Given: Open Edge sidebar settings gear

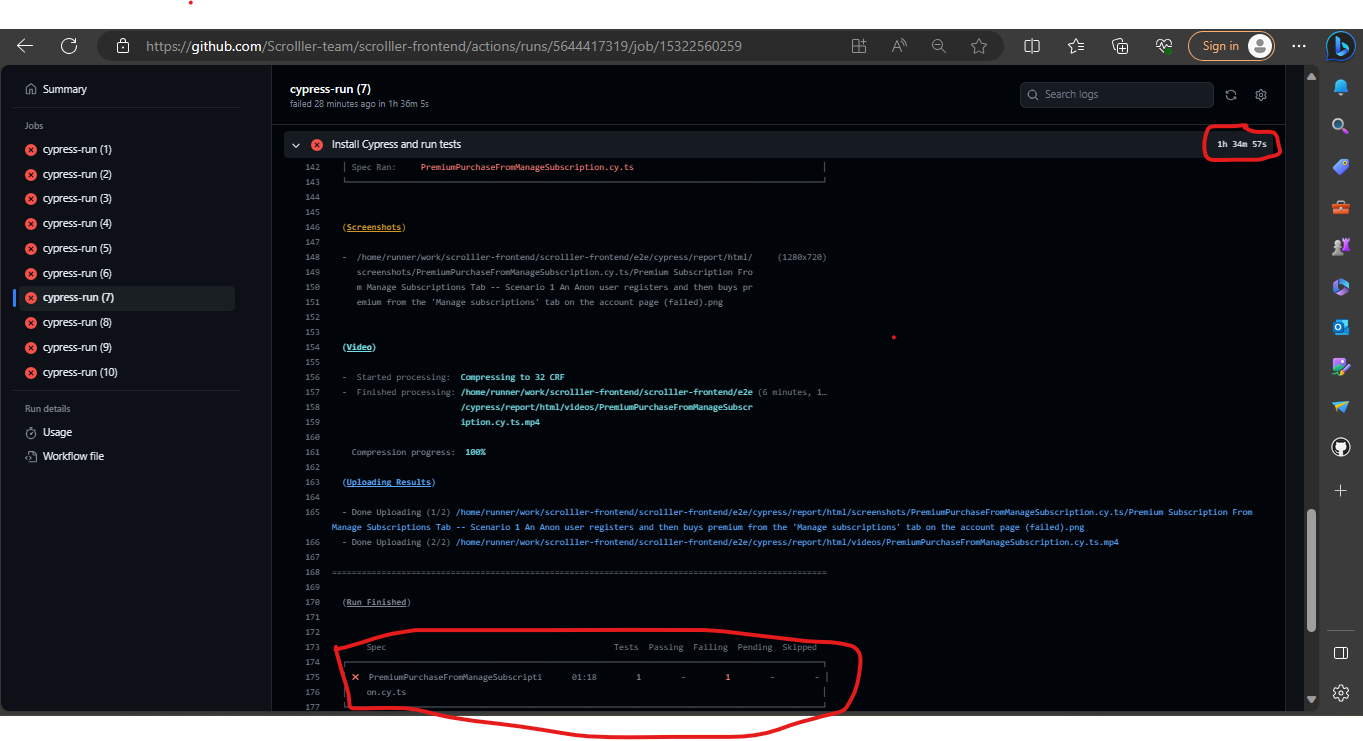Looking at the screenshot, I should pyautogui.click(x=1340, y=692).
